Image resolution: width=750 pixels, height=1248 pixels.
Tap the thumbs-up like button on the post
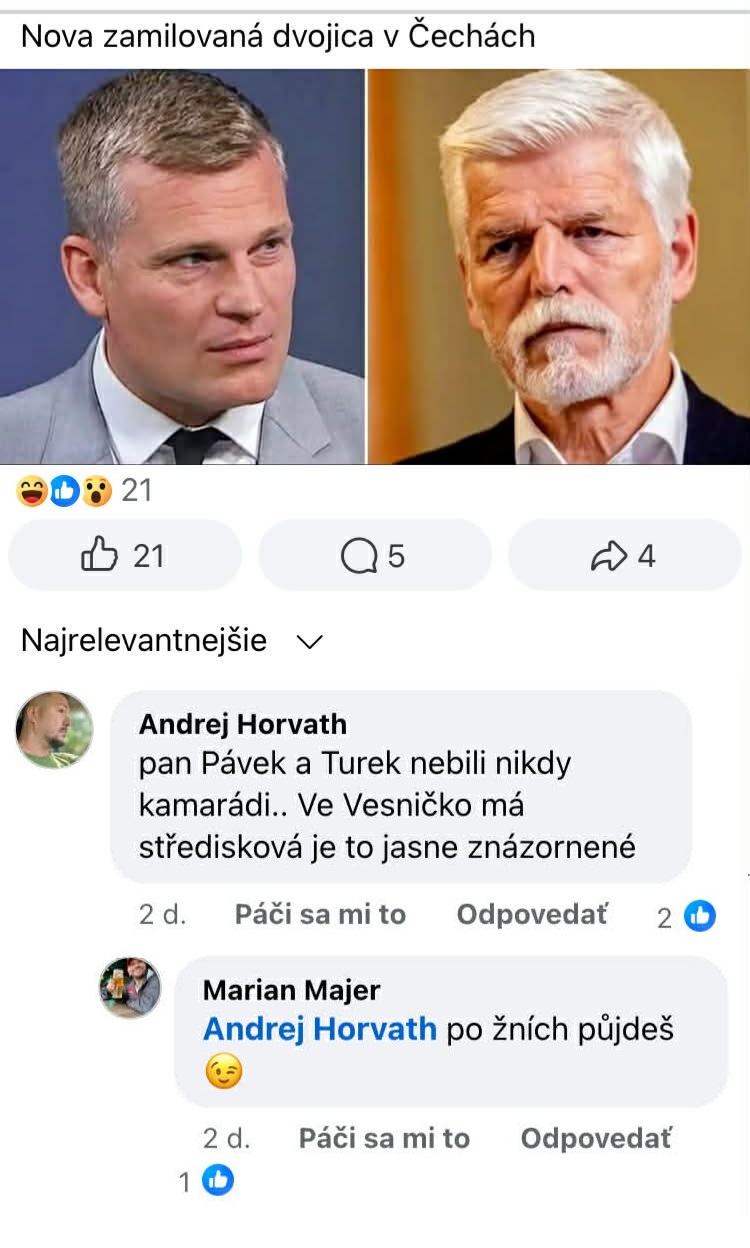tap(123, 555)
